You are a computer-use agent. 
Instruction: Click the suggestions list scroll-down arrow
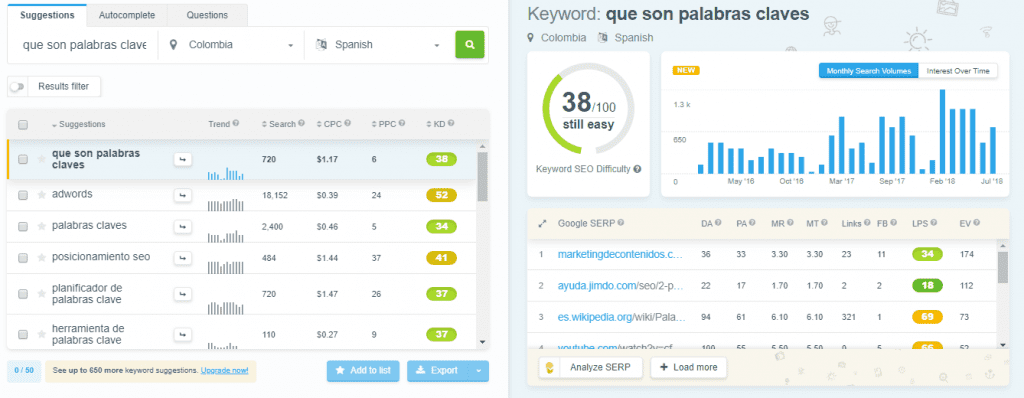pyautogui.click(x=483, y=341)
